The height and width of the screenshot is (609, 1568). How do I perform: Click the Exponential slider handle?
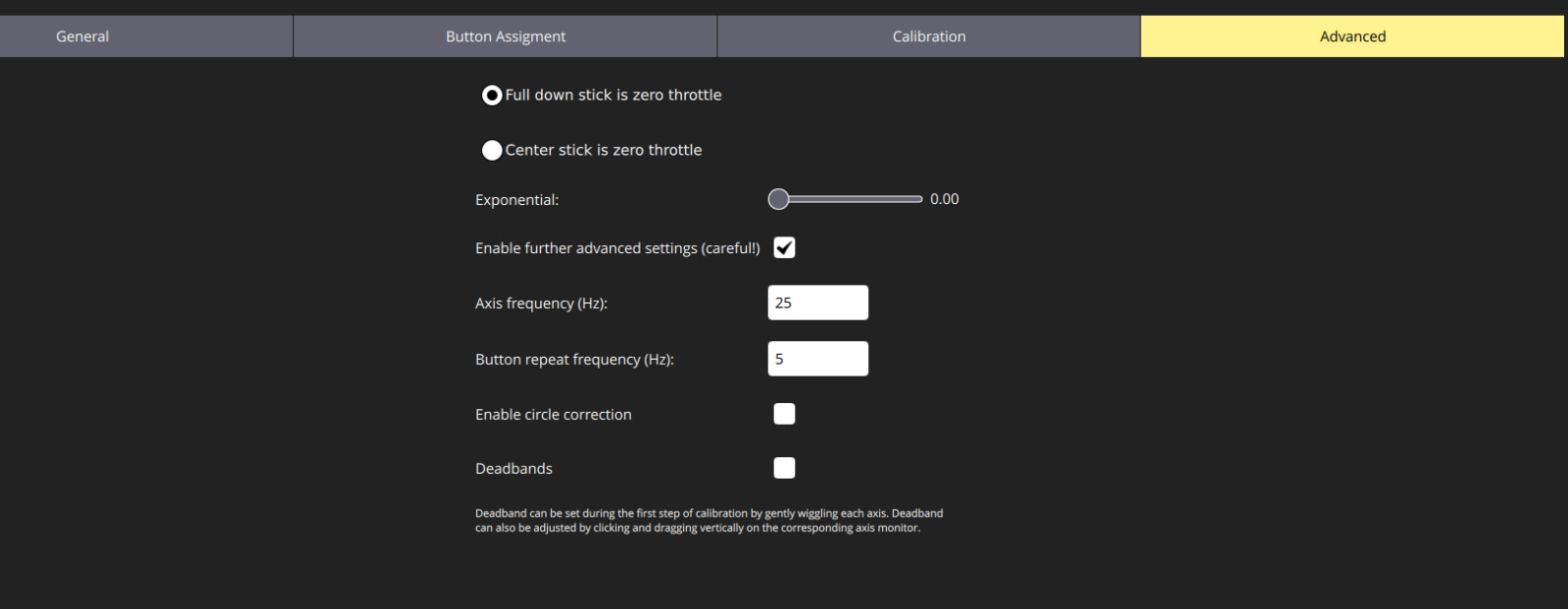point(778,199)
